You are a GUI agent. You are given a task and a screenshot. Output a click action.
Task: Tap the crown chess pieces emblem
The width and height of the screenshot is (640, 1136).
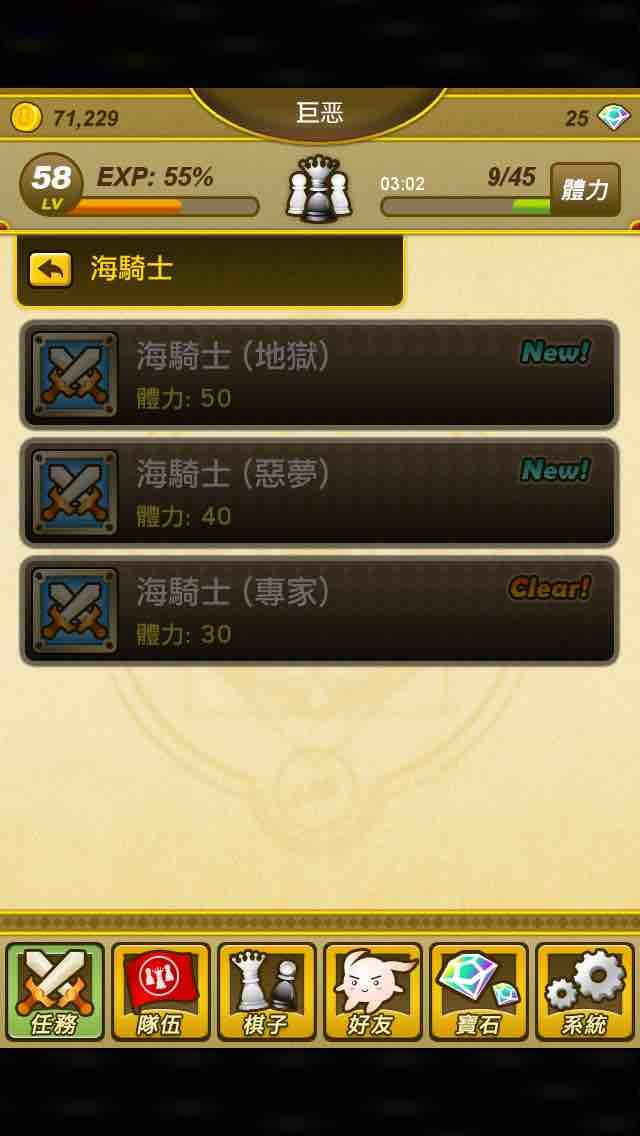pyautogui.click(x=319, y=188)
